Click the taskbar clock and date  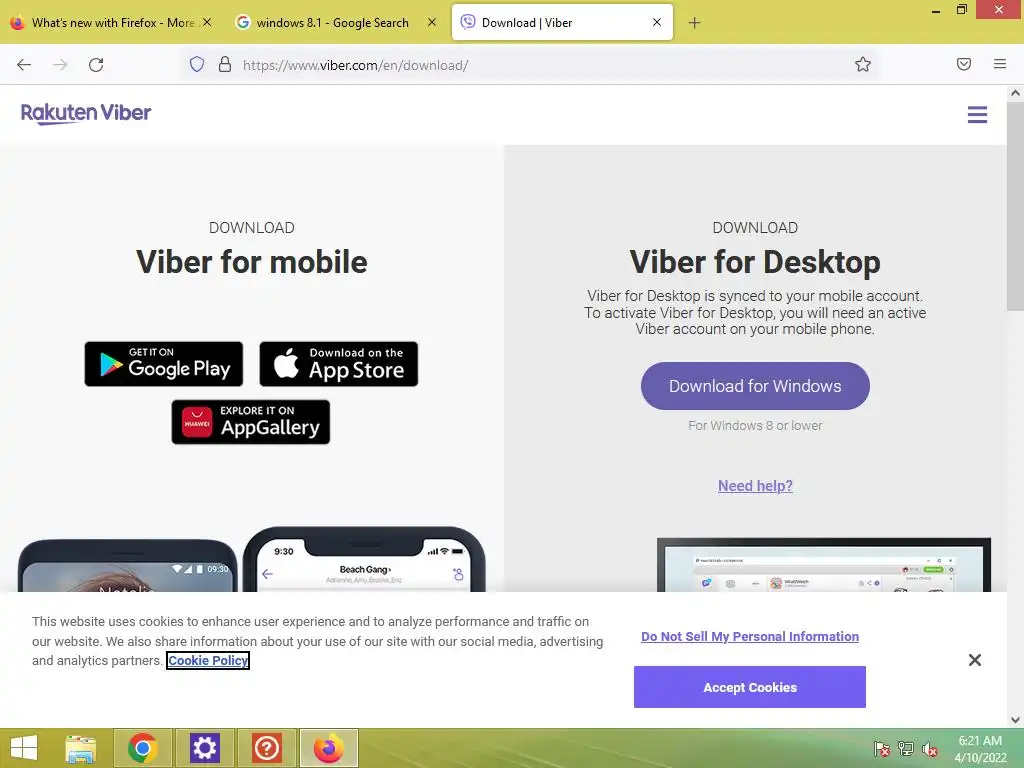click(x=980, y=749)
